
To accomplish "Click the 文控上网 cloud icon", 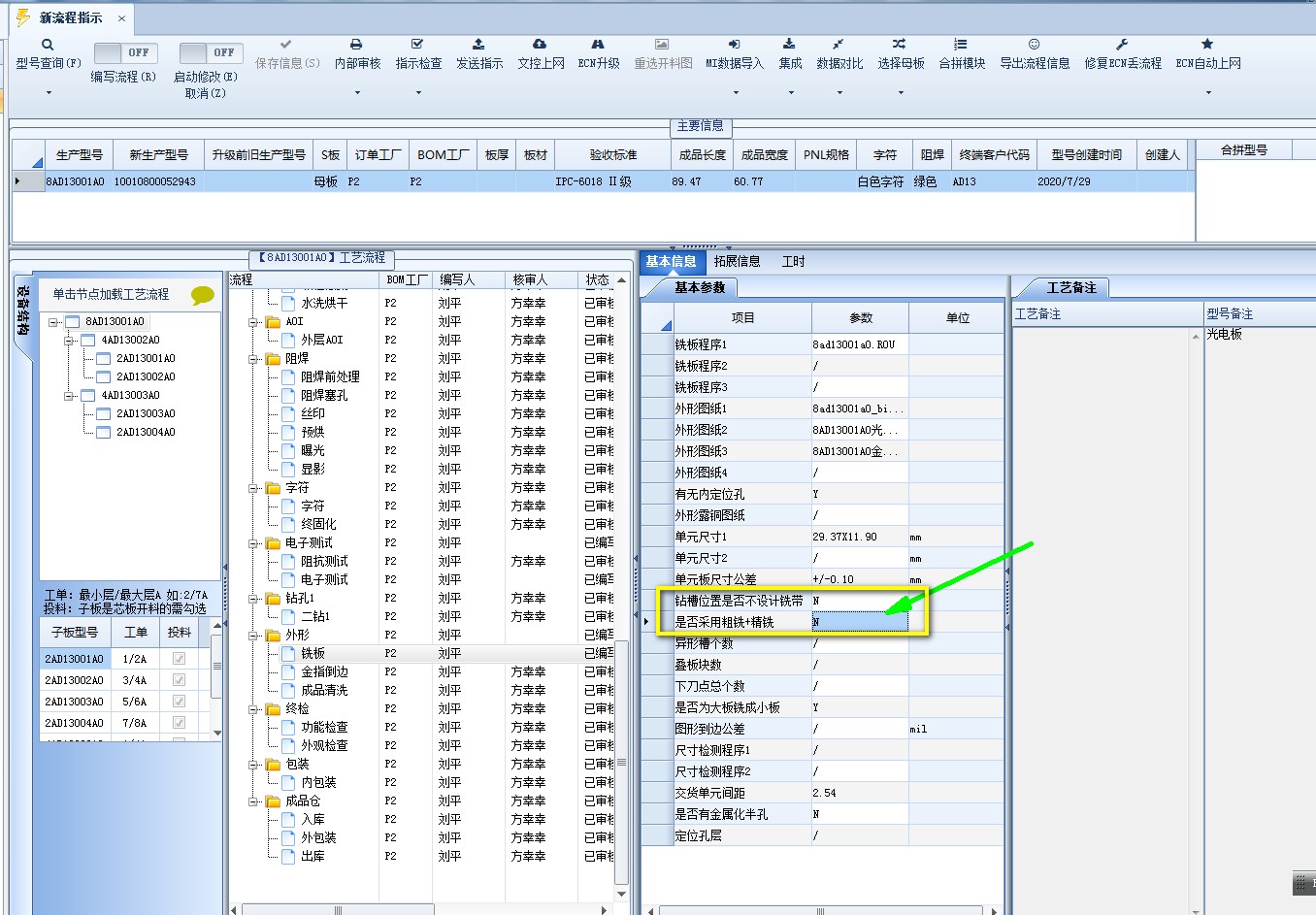I will point(540,45).
